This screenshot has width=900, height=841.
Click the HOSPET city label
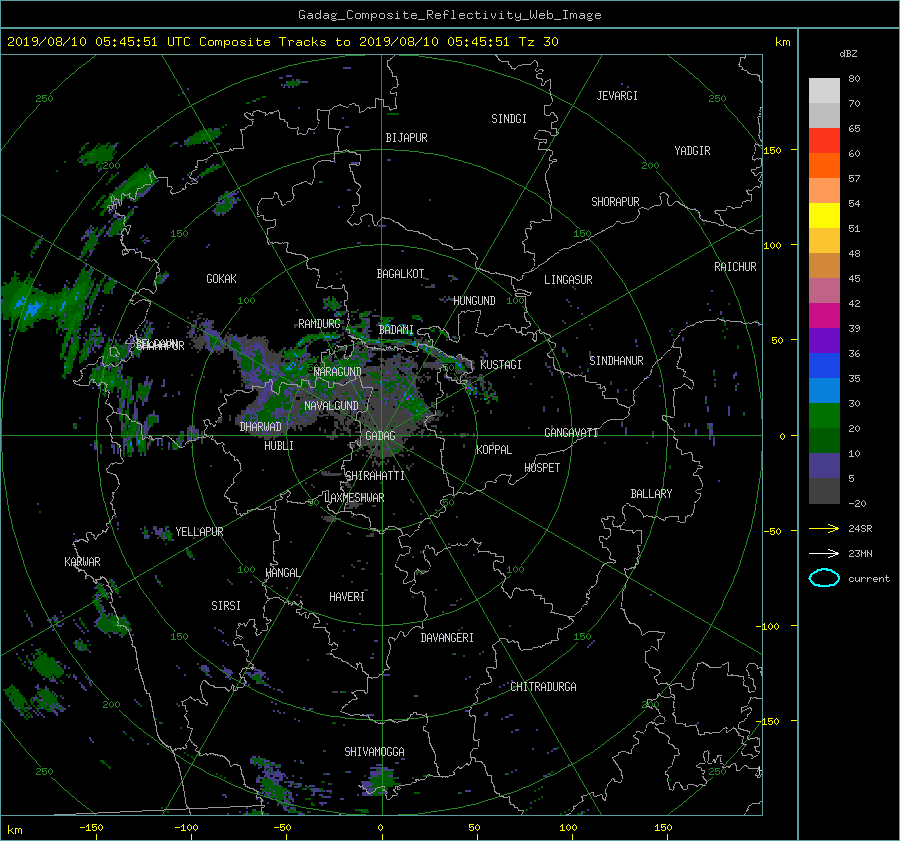point(542,468)
